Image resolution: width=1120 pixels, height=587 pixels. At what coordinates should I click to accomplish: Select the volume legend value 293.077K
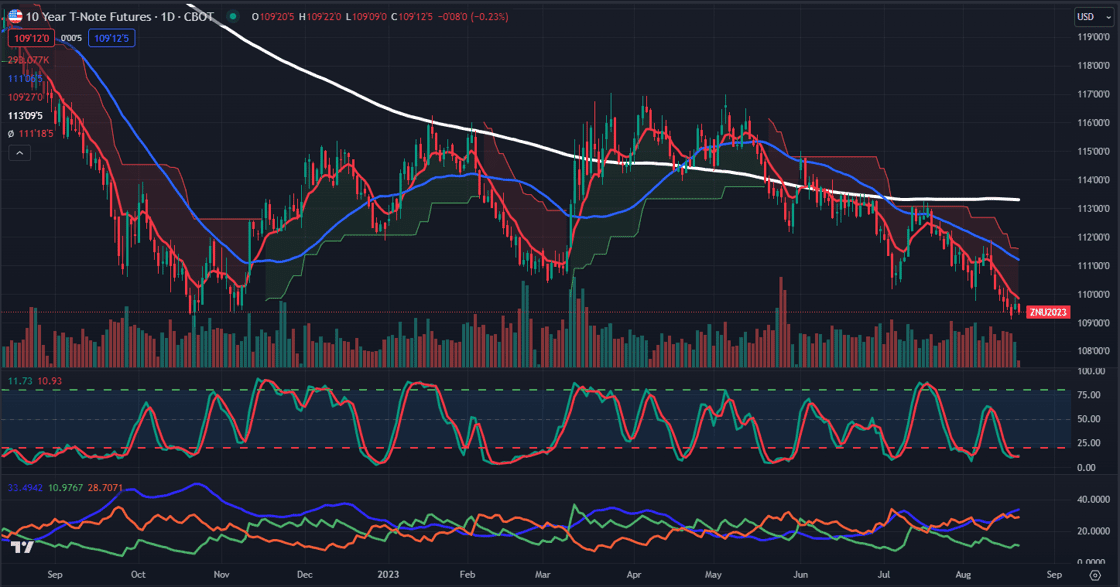[29, 60]
